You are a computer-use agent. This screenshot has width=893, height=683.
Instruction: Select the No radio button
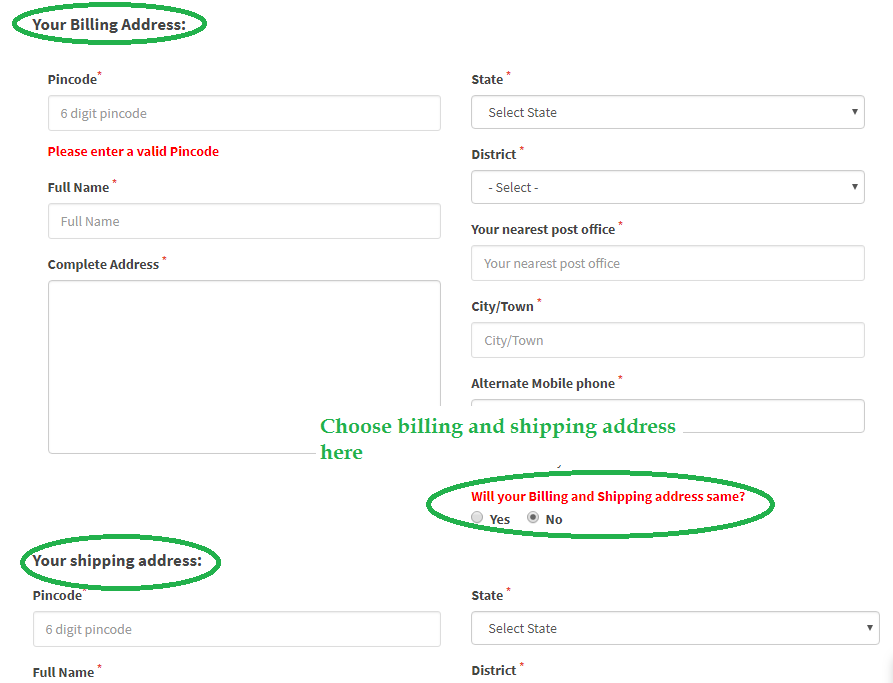(x=533, y=518)
